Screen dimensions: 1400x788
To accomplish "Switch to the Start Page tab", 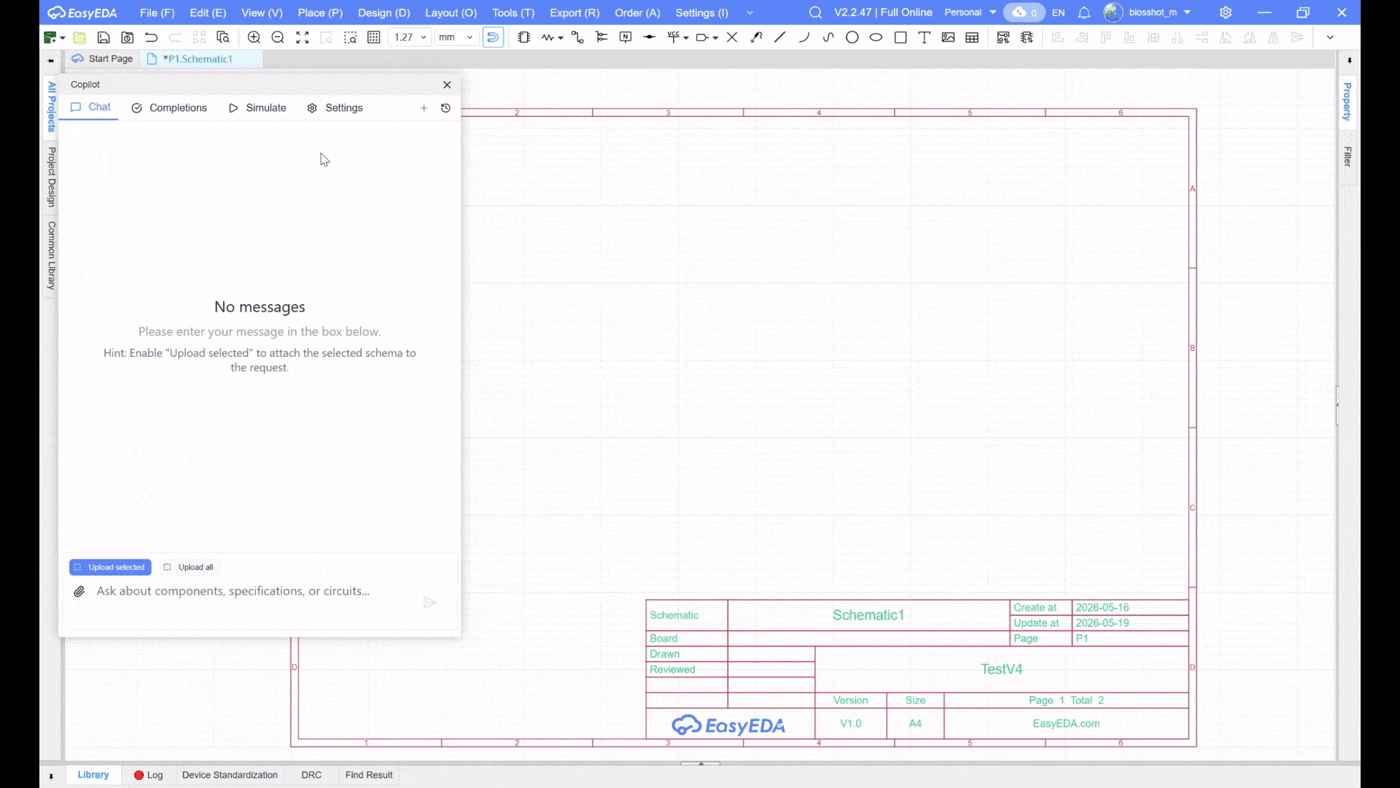I will point(102,59).
